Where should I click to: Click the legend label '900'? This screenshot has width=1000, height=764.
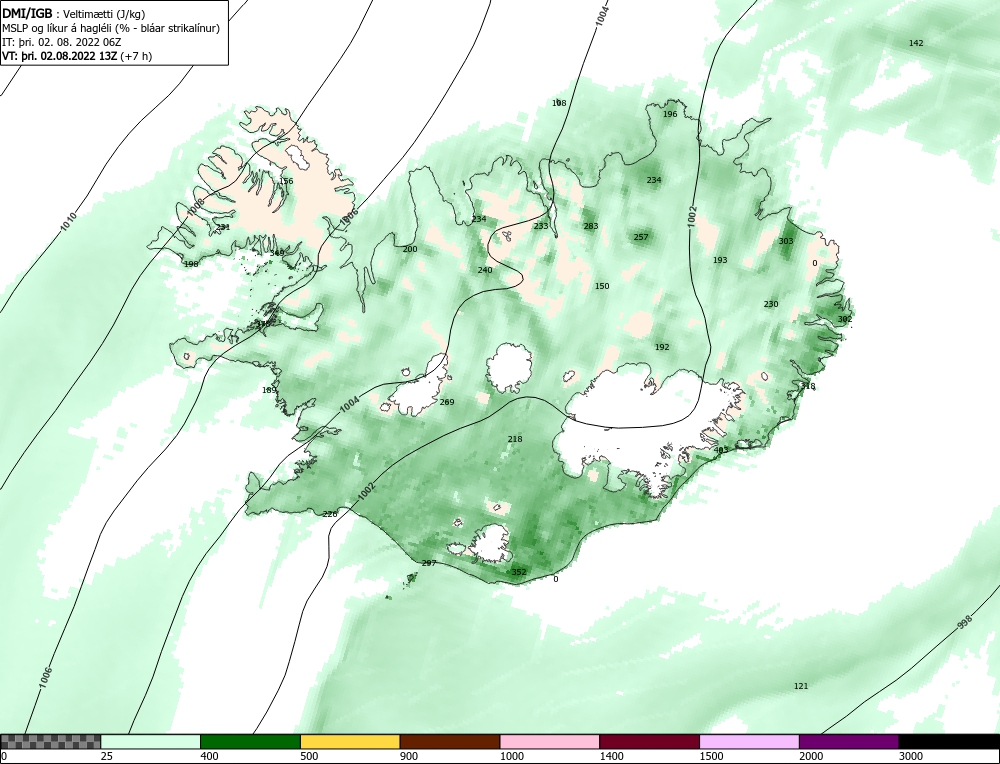point(408,756)
